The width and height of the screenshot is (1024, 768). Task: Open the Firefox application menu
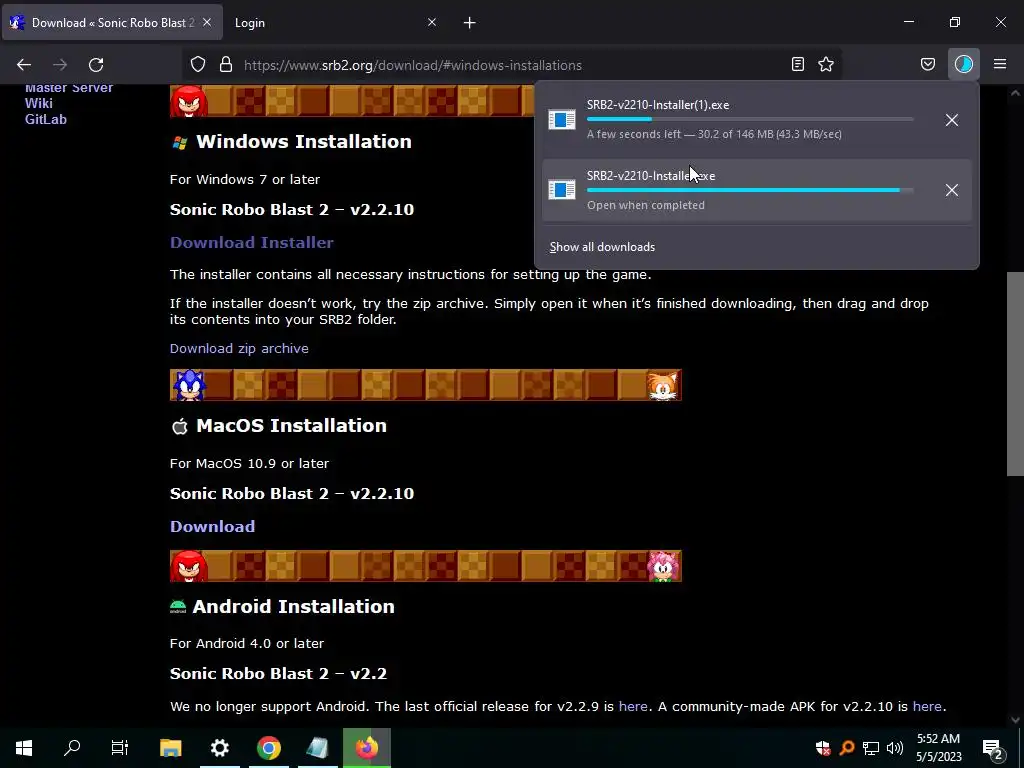pos(1000,64)
